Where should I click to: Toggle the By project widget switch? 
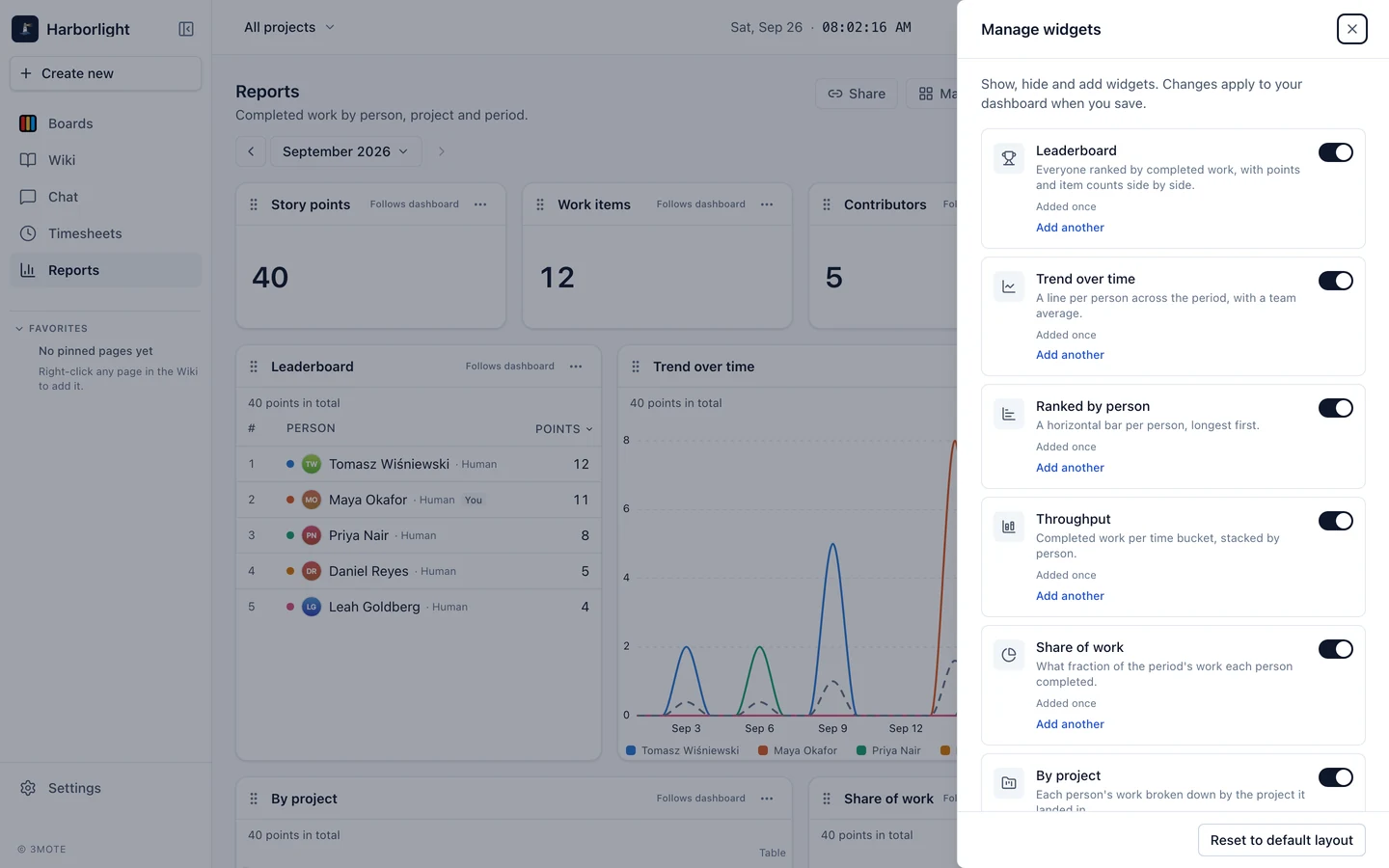click(1336, 777)
